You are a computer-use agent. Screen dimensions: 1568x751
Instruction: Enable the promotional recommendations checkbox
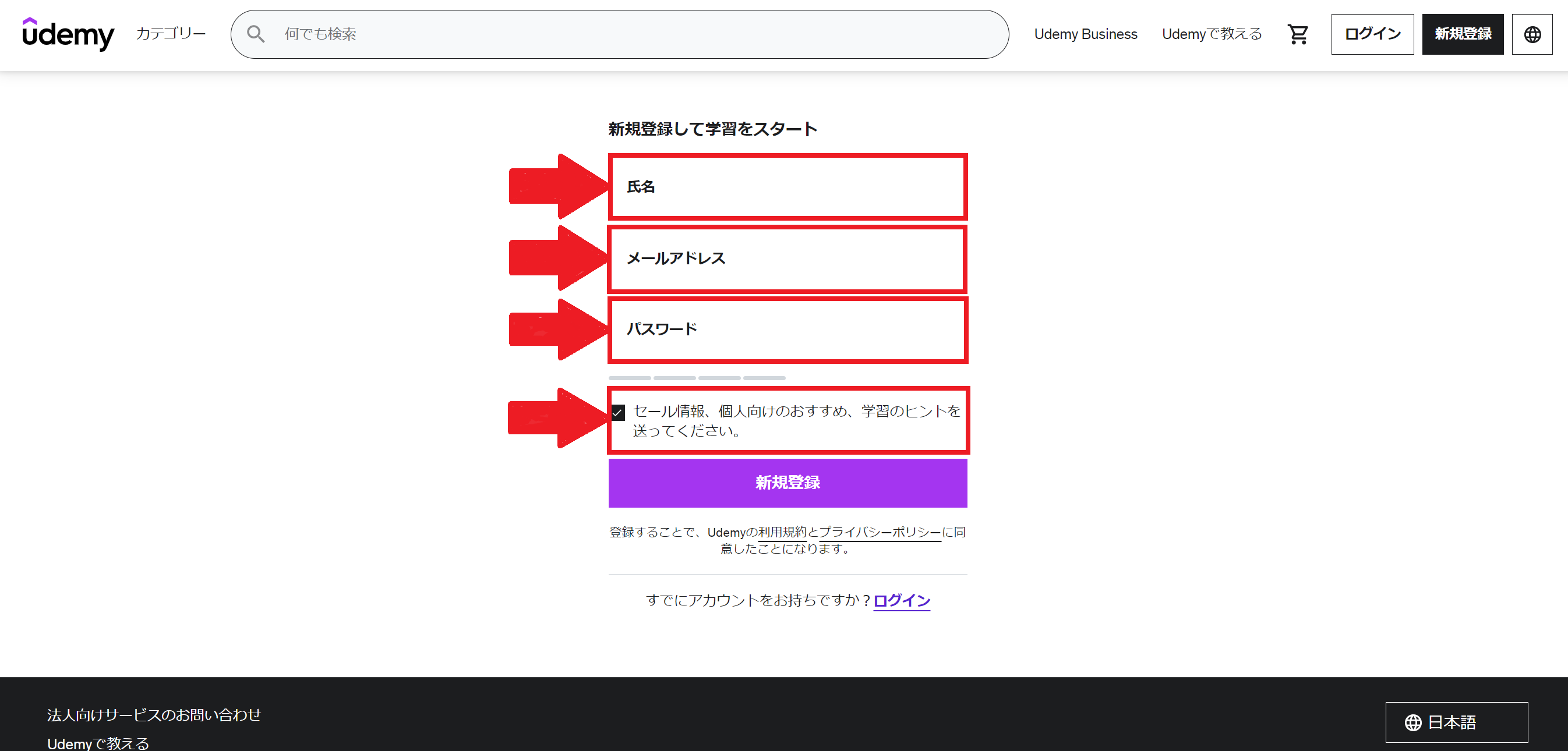(618, 413)
